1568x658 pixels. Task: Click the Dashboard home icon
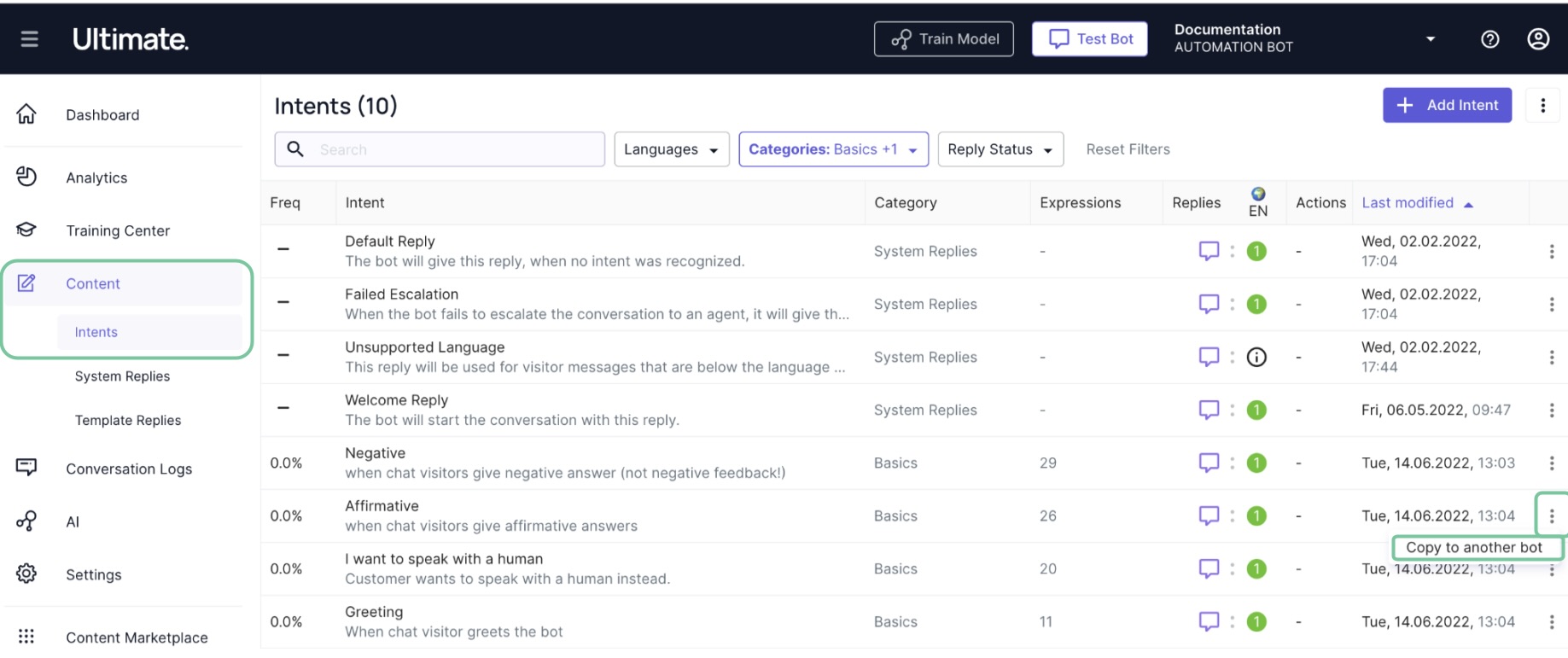point(26,114)
